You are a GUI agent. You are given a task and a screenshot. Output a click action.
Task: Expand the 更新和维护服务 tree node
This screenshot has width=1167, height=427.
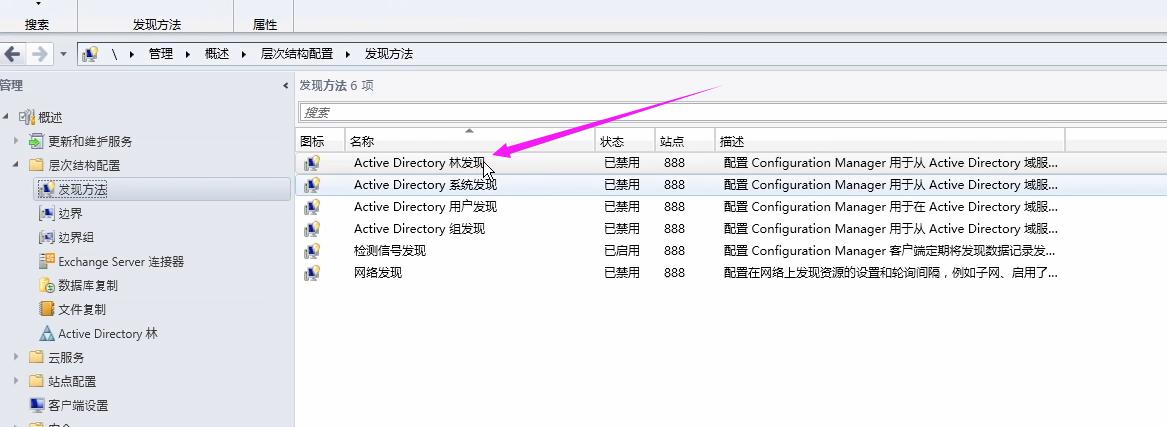pos(16,141)
